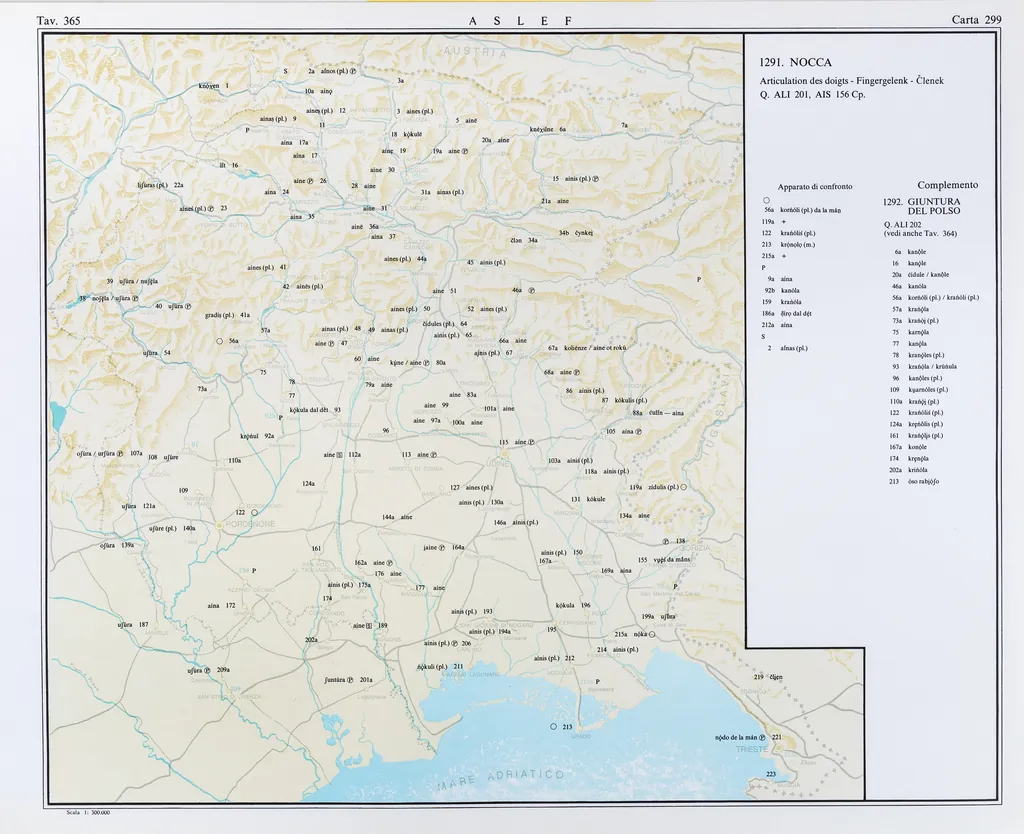Screen dimensions: 1024x834
Task: Click the circle symbol next to point 213
Action: point(553,726)
